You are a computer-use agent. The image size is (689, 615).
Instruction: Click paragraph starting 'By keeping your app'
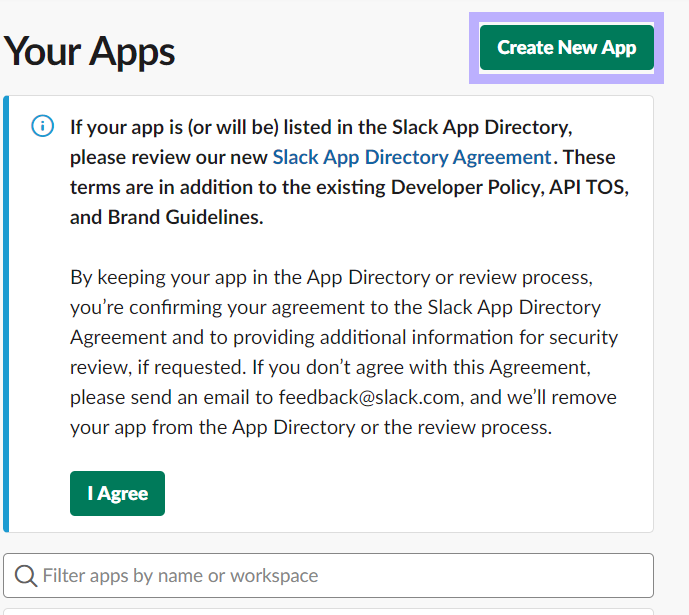344,352
